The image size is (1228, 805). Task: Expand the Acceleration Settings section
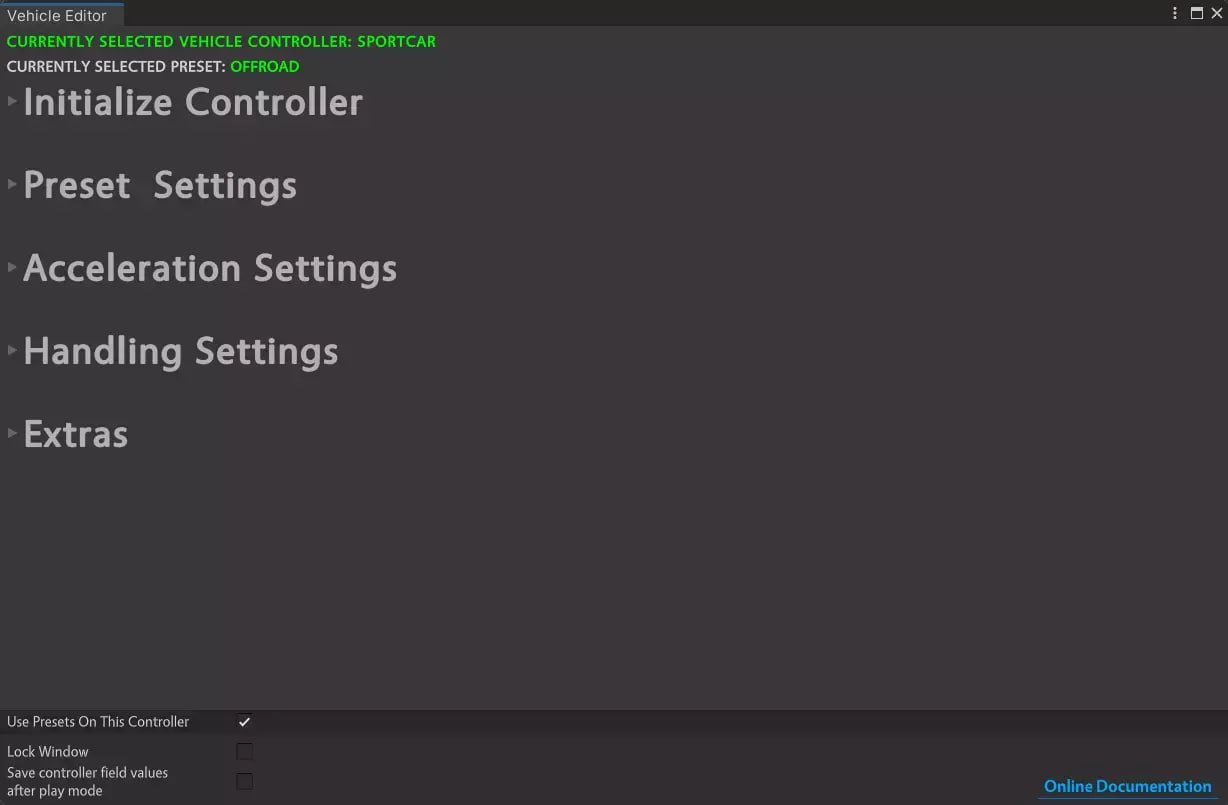(210, 267)
